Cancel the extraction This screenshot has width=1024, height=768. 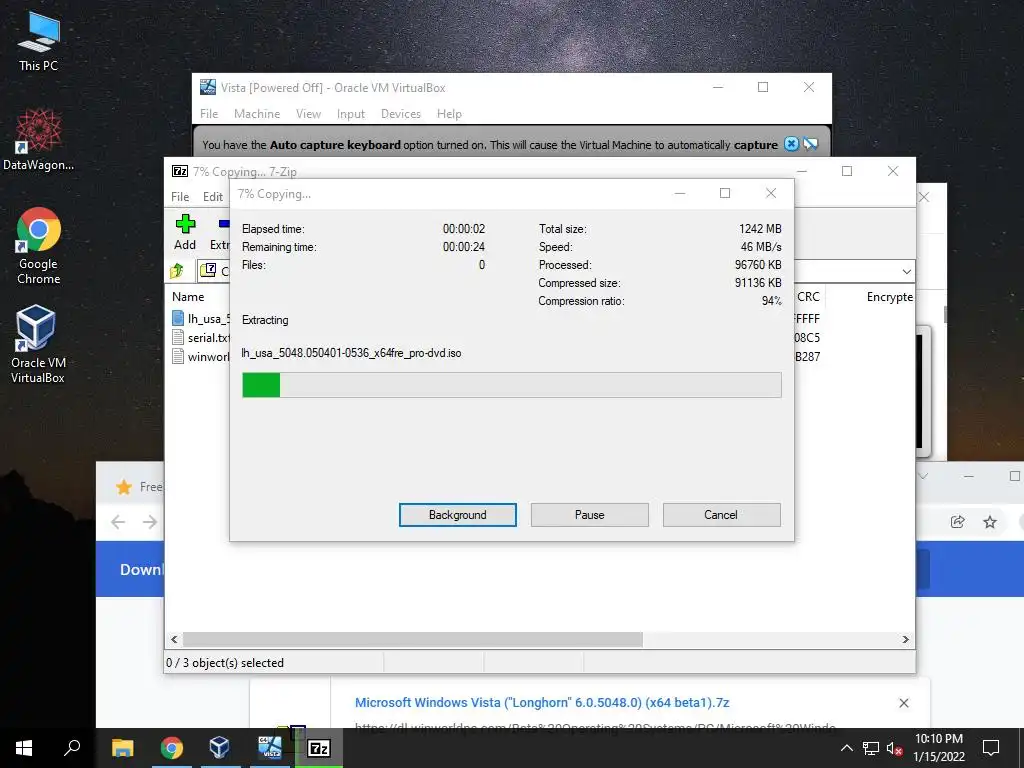pyautogui.click(x=721, y=515)
